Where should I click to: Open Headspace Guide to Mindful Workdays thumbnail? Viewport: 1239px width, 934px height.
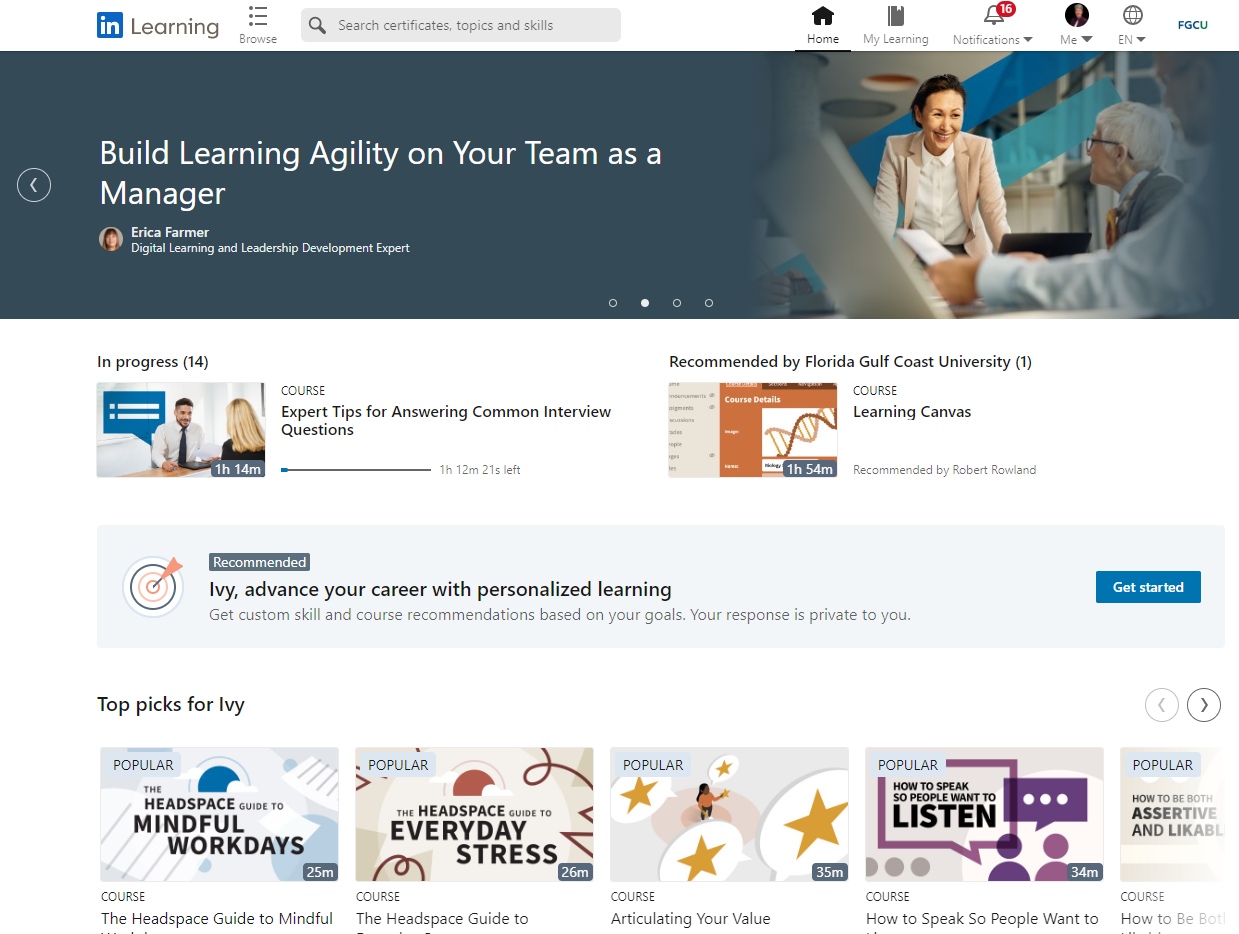[219, 814]
